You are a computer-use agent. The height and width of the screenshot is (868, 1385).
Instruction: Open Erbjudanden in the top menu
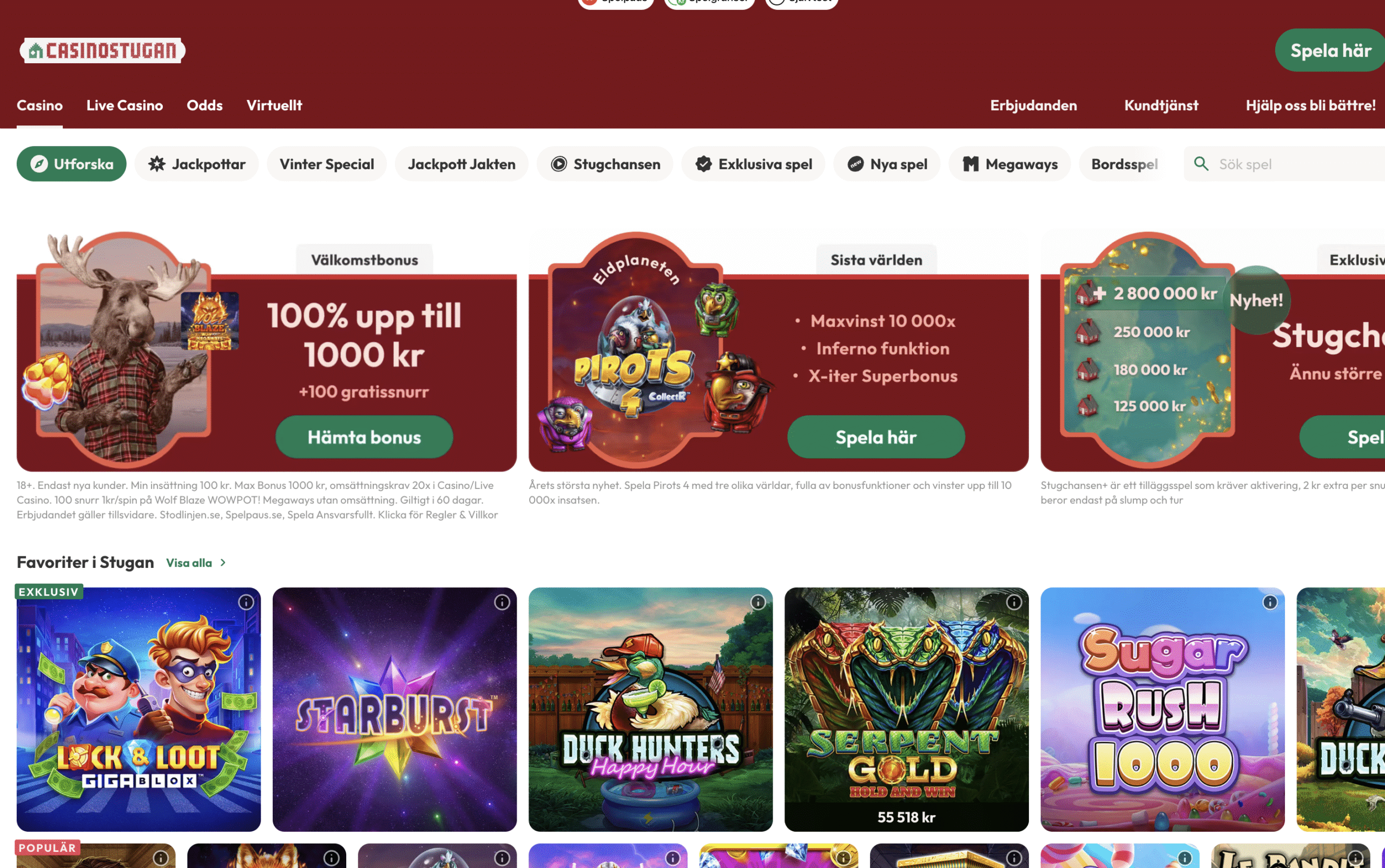coord(1033,105)
